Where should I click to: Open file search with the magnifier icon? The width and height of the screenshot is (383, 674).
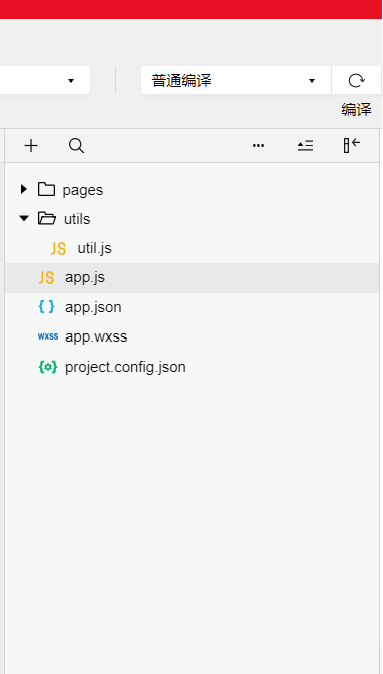77,146
